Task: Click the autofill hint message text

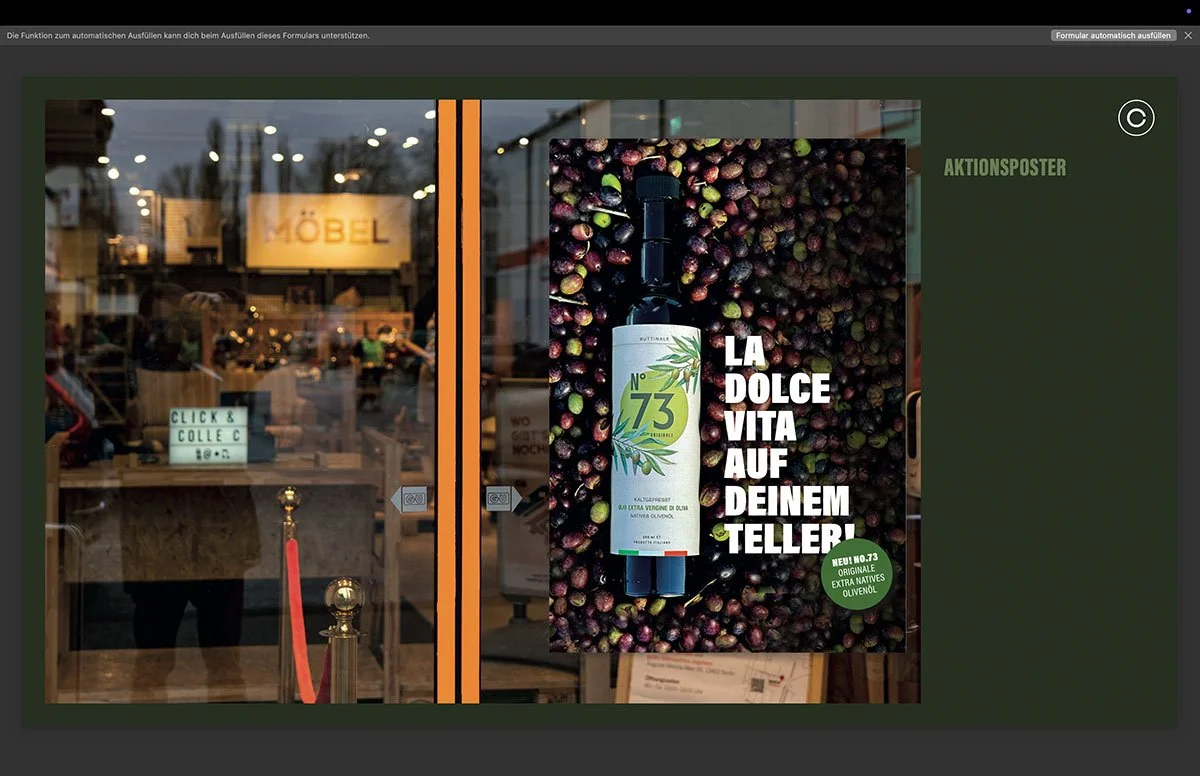Action: [188, 35]
